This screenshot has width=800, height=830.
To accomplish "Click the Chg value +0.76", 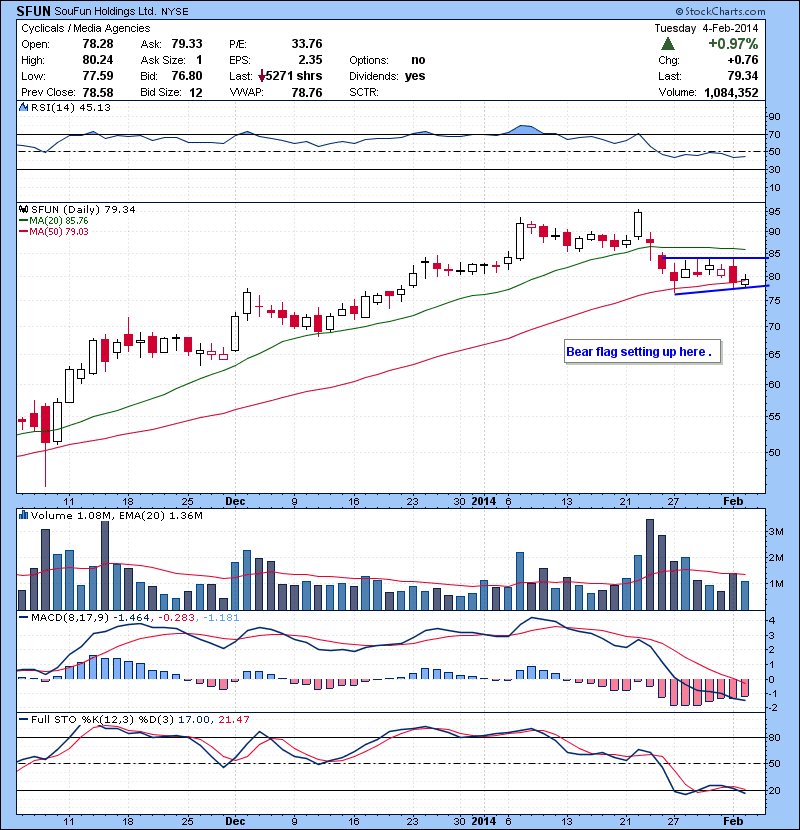I will [x=743, y=60].
